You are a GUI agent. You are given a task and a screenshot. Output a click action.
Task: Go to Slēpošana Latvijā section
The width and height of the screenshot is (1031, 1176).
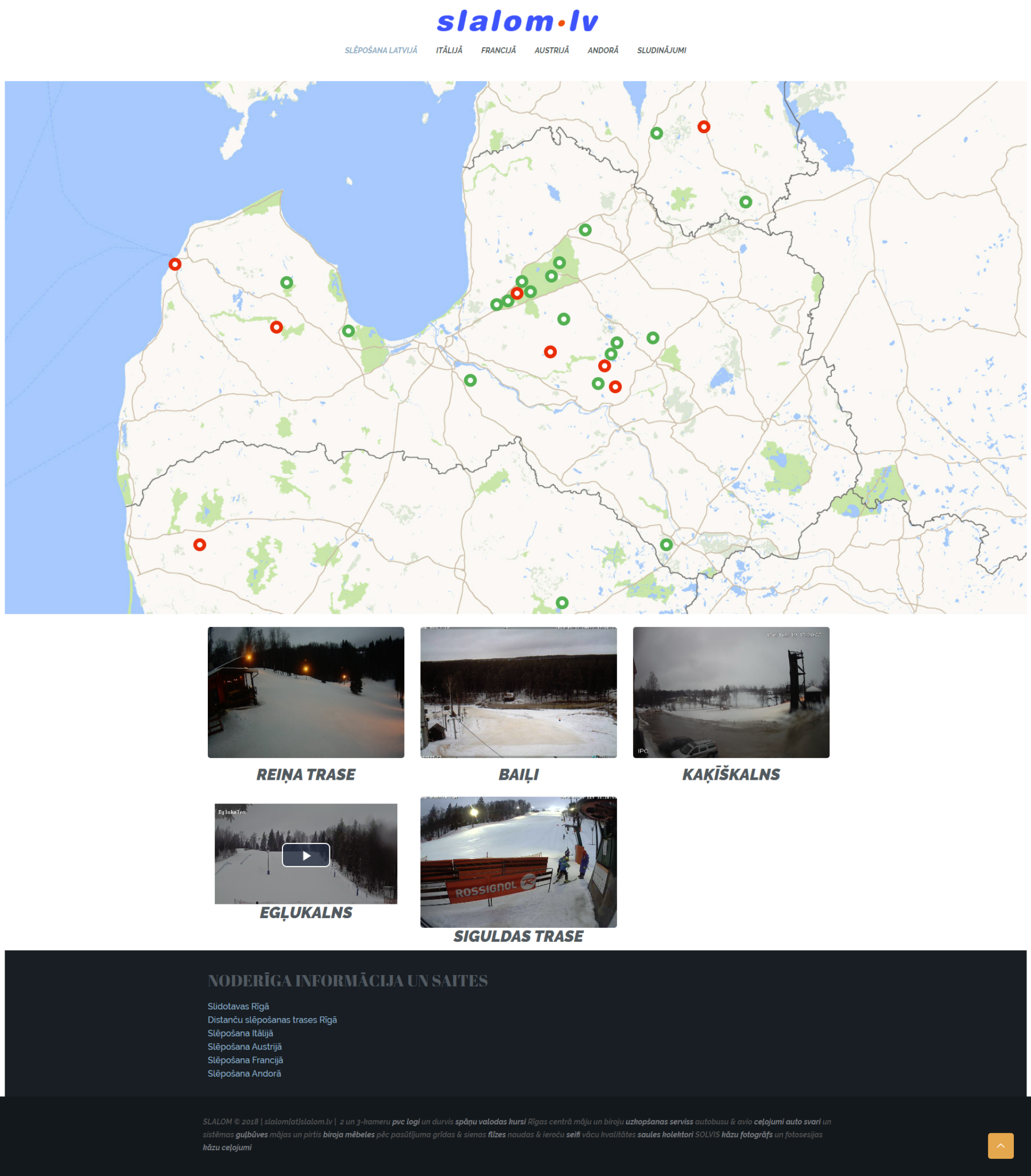380,51
